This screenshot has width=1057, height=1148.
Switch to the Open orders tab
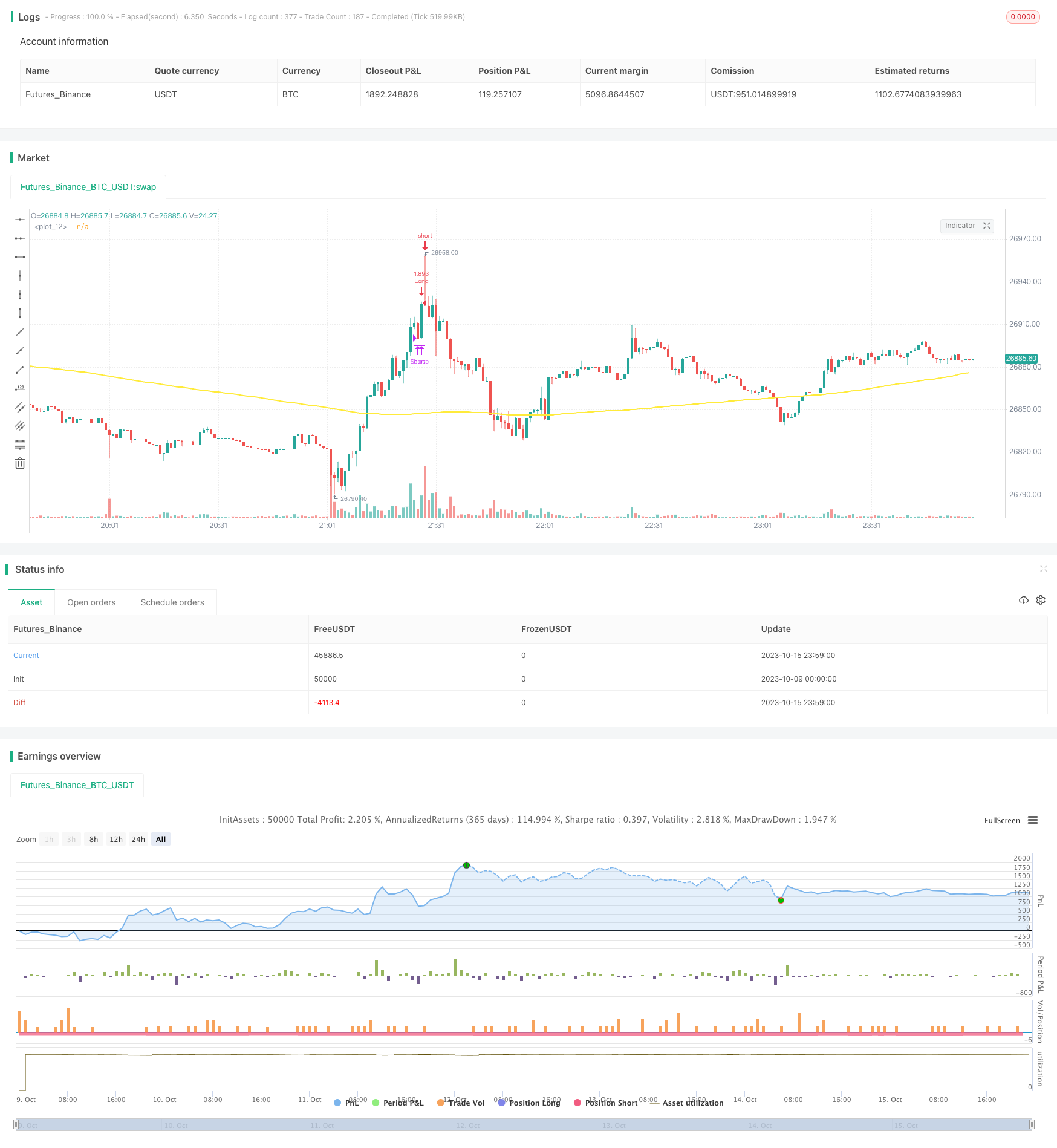click(x=91, y=602)
